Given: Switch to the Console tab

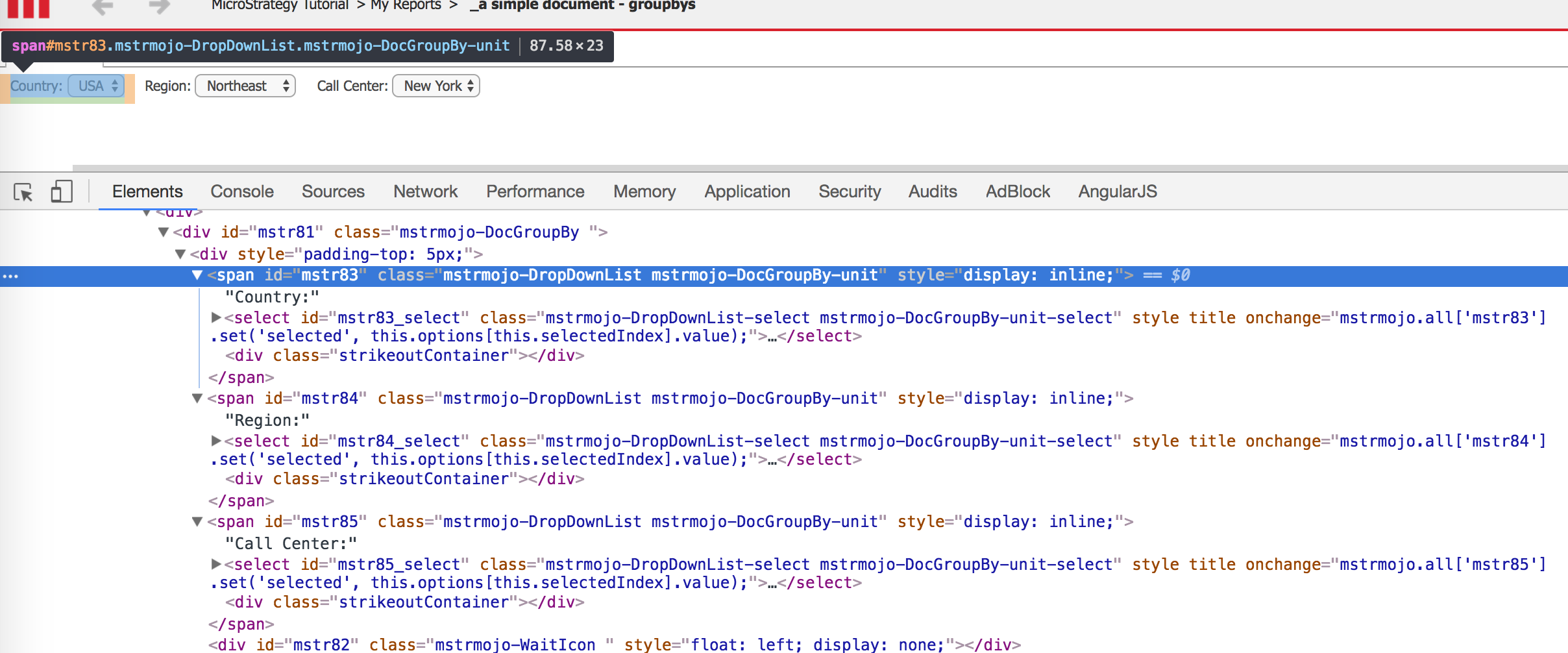Looking at the screenshot, I should tap(241, 192).
